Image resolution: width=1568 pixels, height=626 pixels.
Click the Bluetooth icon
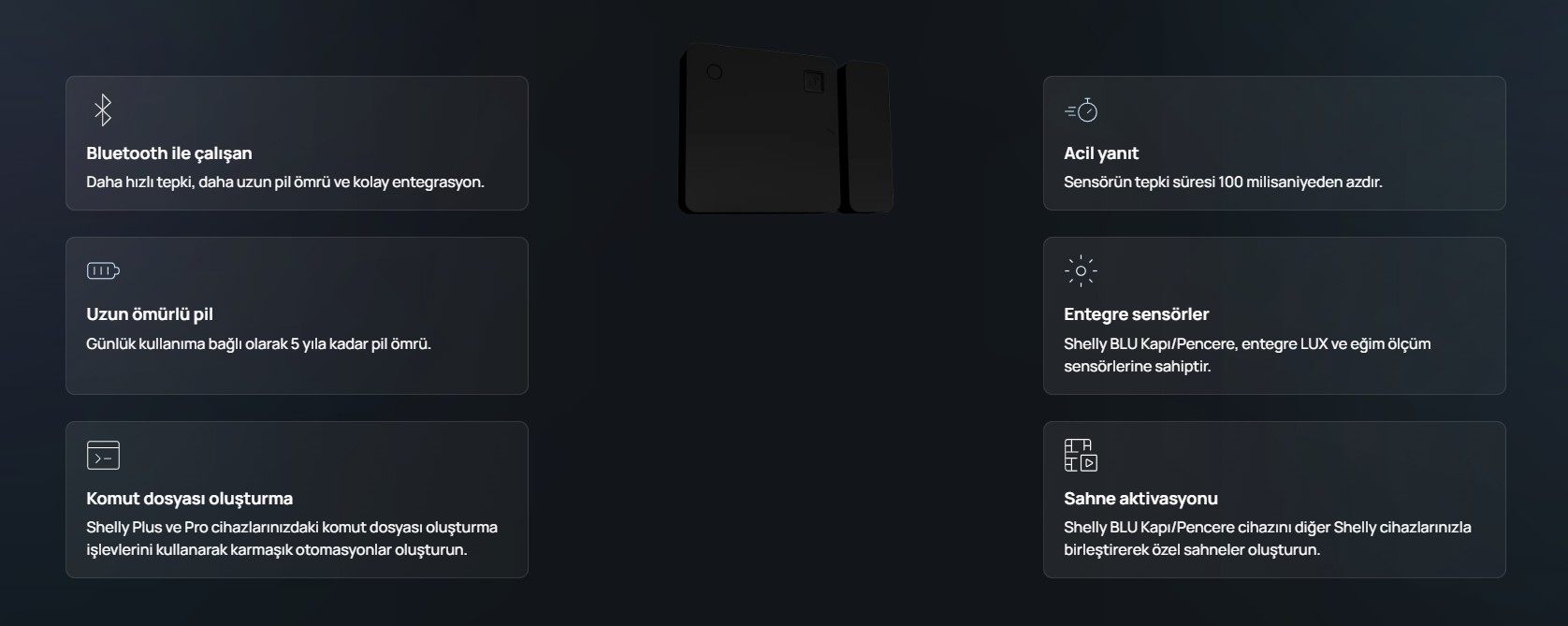(103, 110)
